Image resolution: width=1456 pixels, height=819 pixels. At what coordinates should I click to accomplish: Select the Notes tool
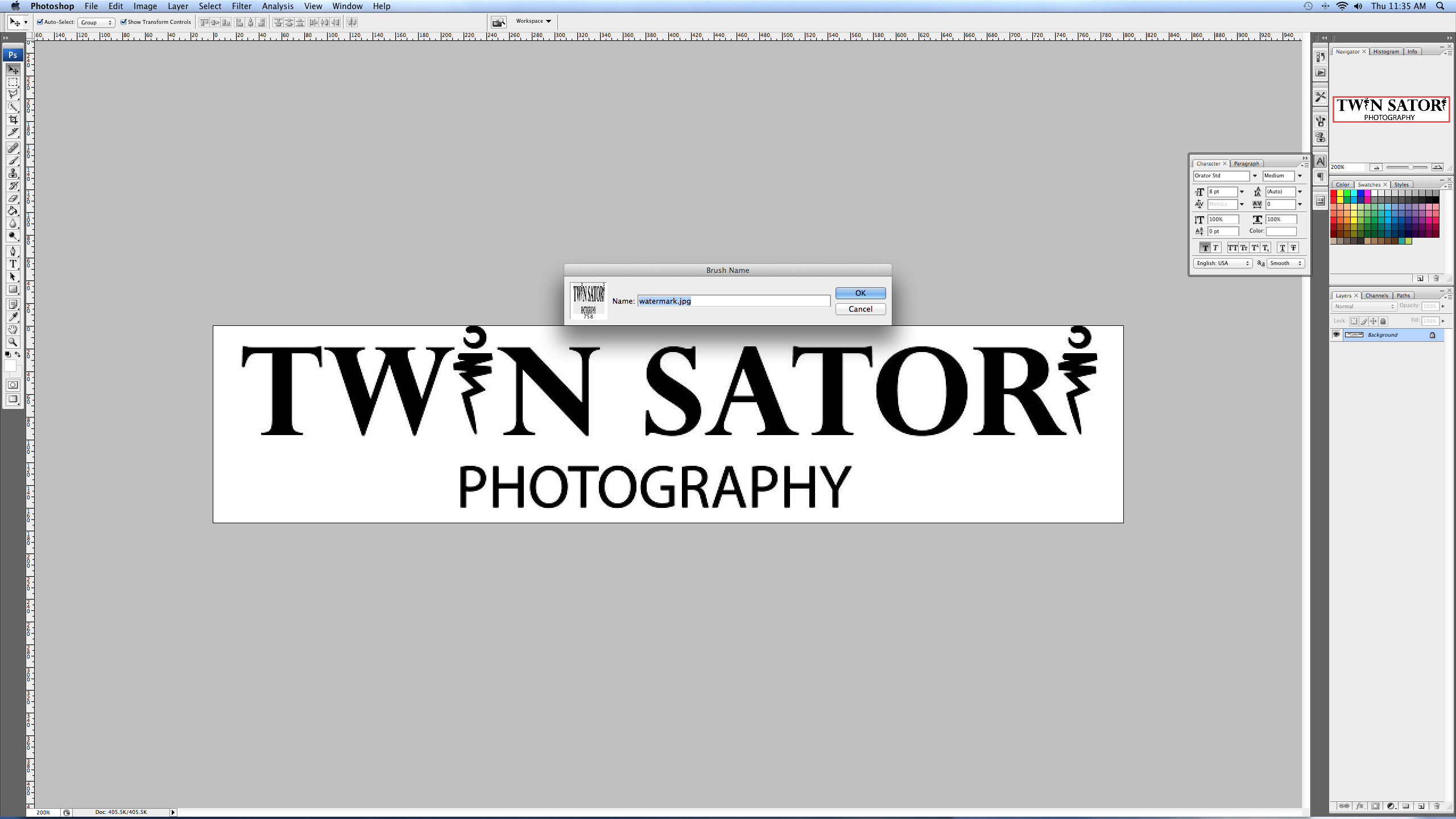click(x=13, y=305)
